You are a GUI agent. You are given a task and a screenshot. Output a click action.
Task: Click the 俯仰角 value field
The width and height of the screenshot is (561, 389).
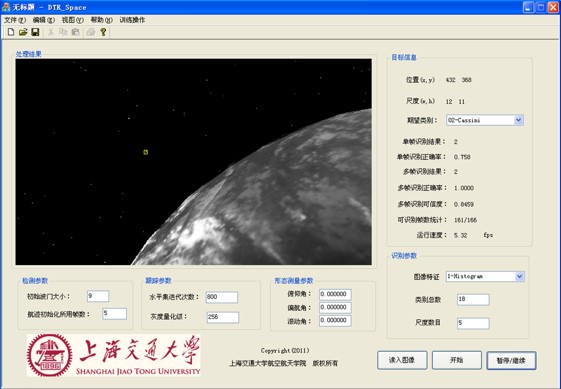[335, 294]
